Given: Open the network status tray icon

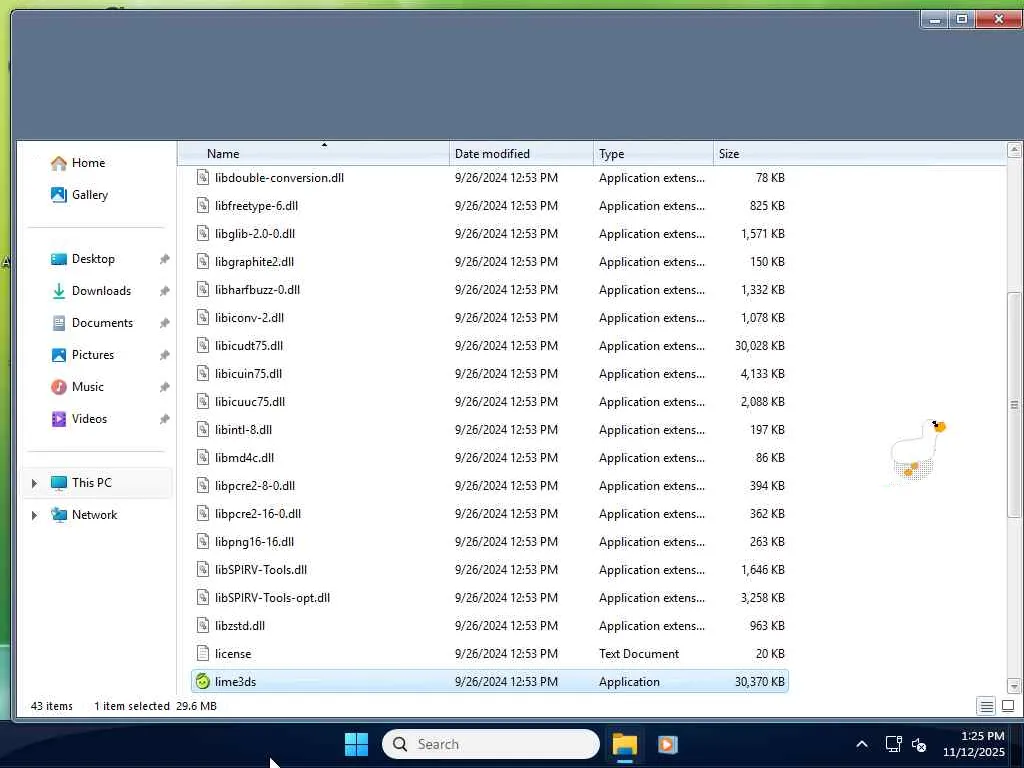Looking at the screenshot, I should coord(893,744).
